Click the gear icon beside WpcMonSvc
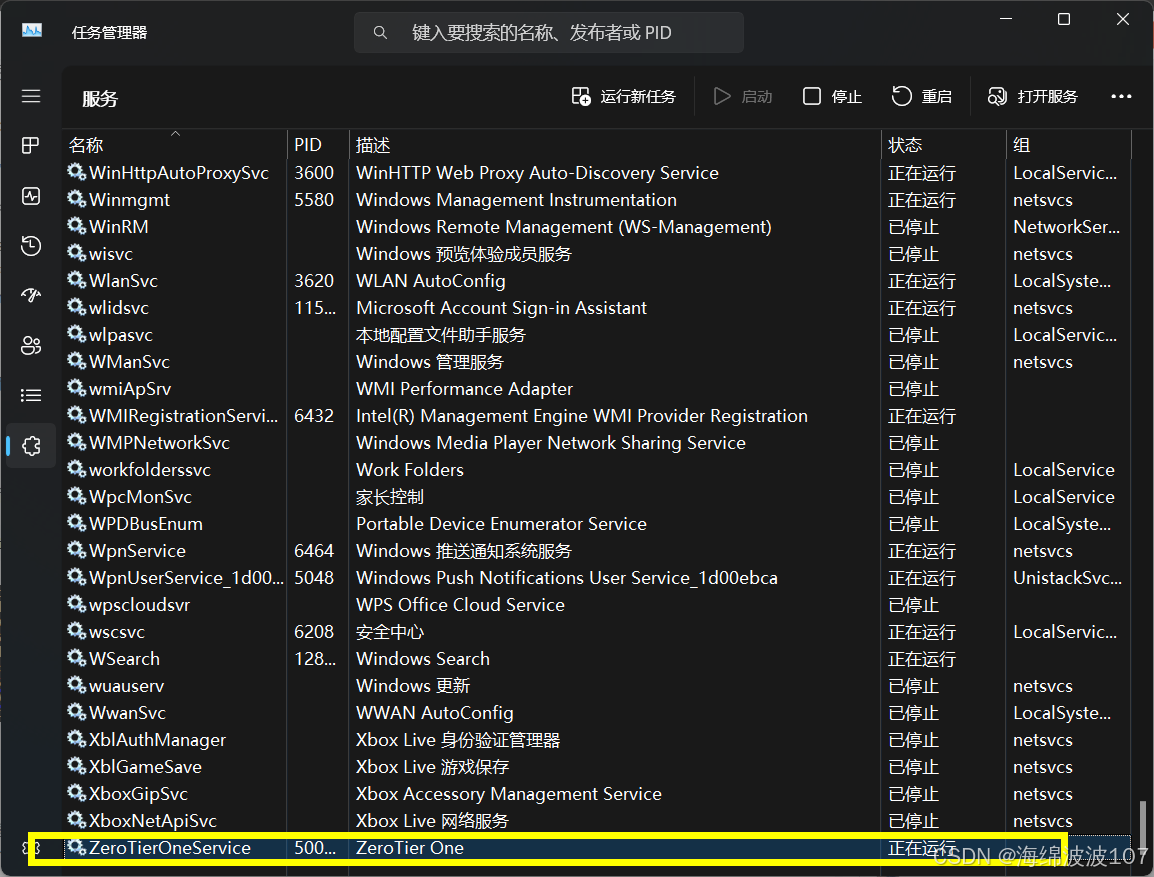Viewport: 1154px width, 877px height. [77, 497]
